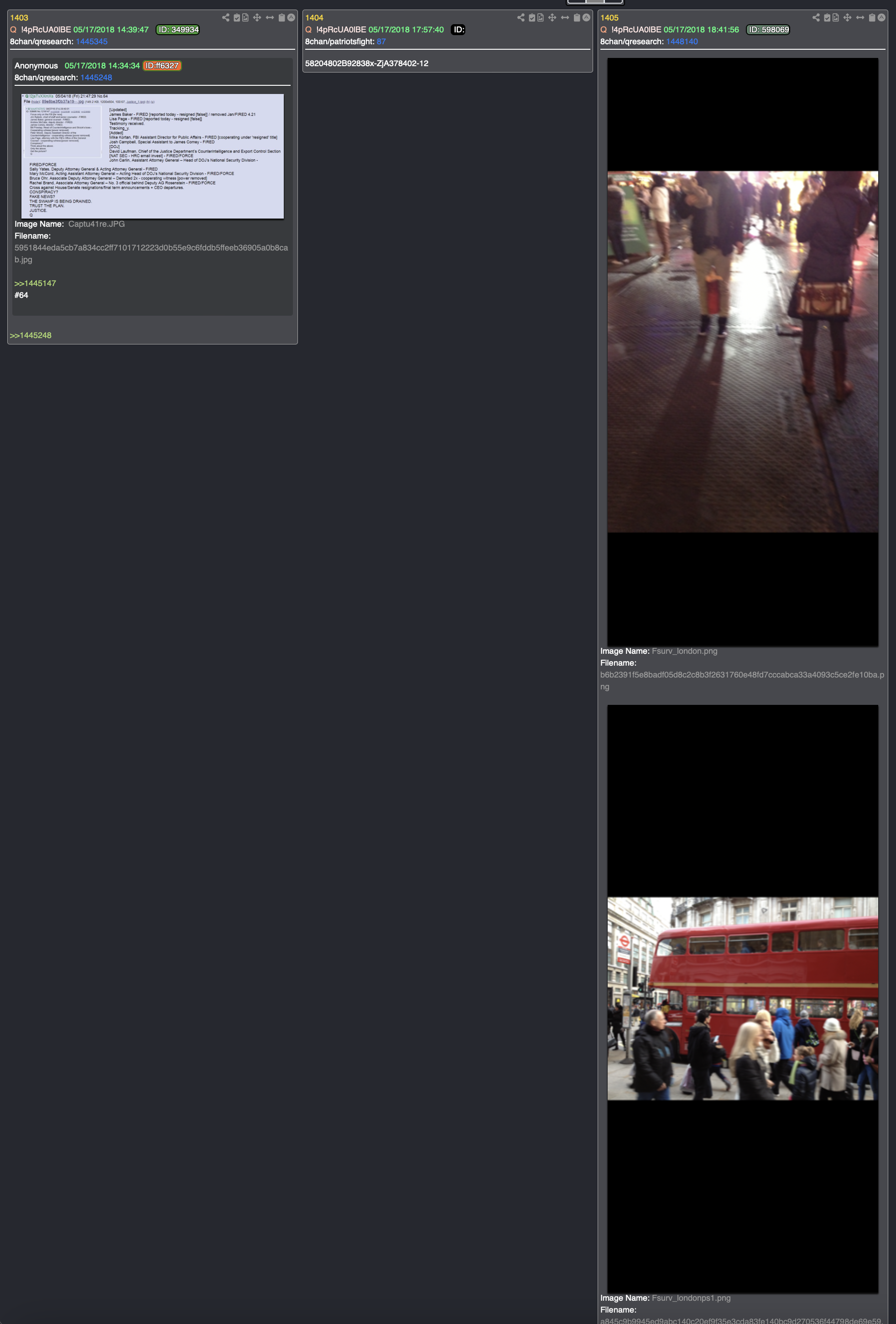Image resolution: width=896 pixels, height=1324 pixels.
Task: Click the plain clipboard icon on post 1405
Action: (x=871, y=18)
